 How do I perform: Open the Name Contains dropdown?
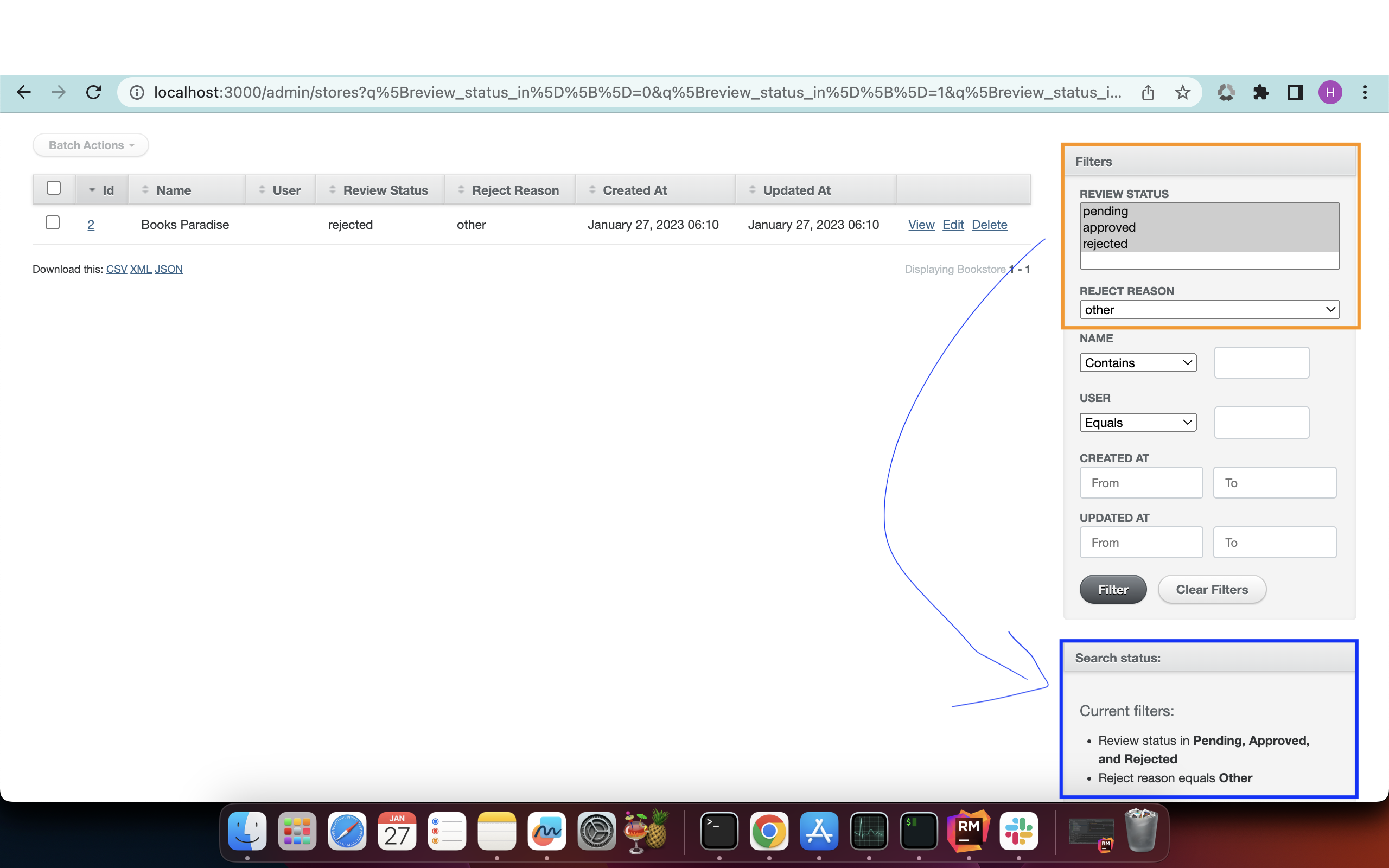pyautogui.click(x=1138, y=363)
